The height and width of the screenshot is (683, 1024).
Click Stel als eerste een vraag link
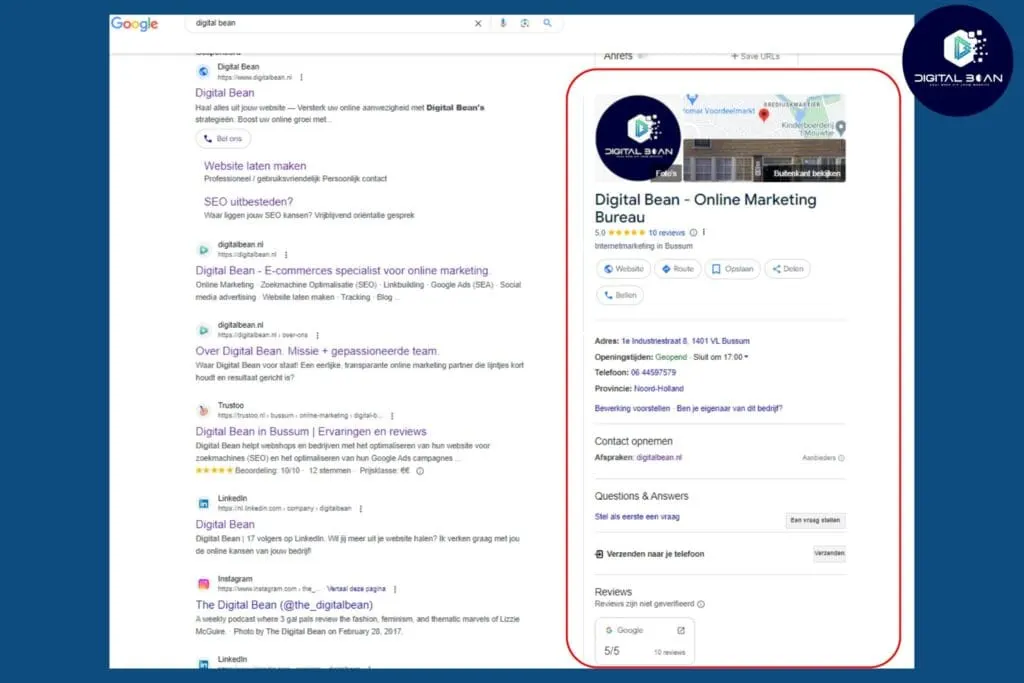[637, 516]
